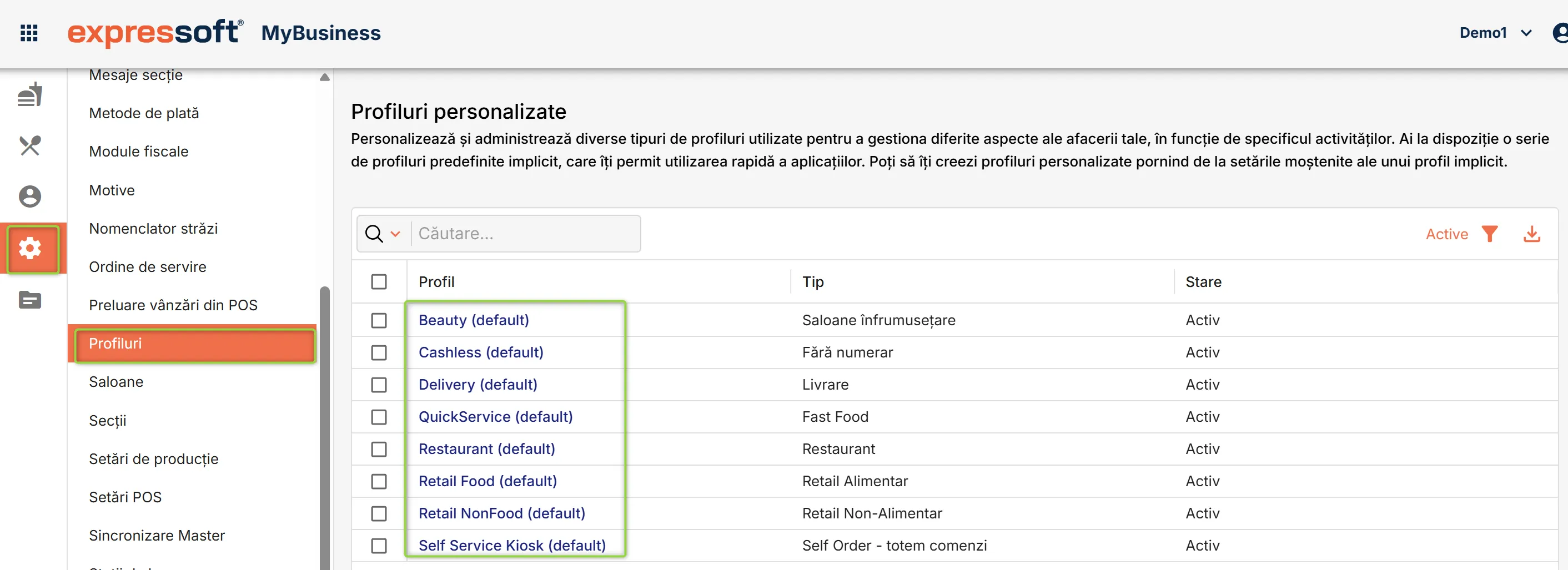
Task: Click the profile avatar icon
Action: coord(1561,33)
